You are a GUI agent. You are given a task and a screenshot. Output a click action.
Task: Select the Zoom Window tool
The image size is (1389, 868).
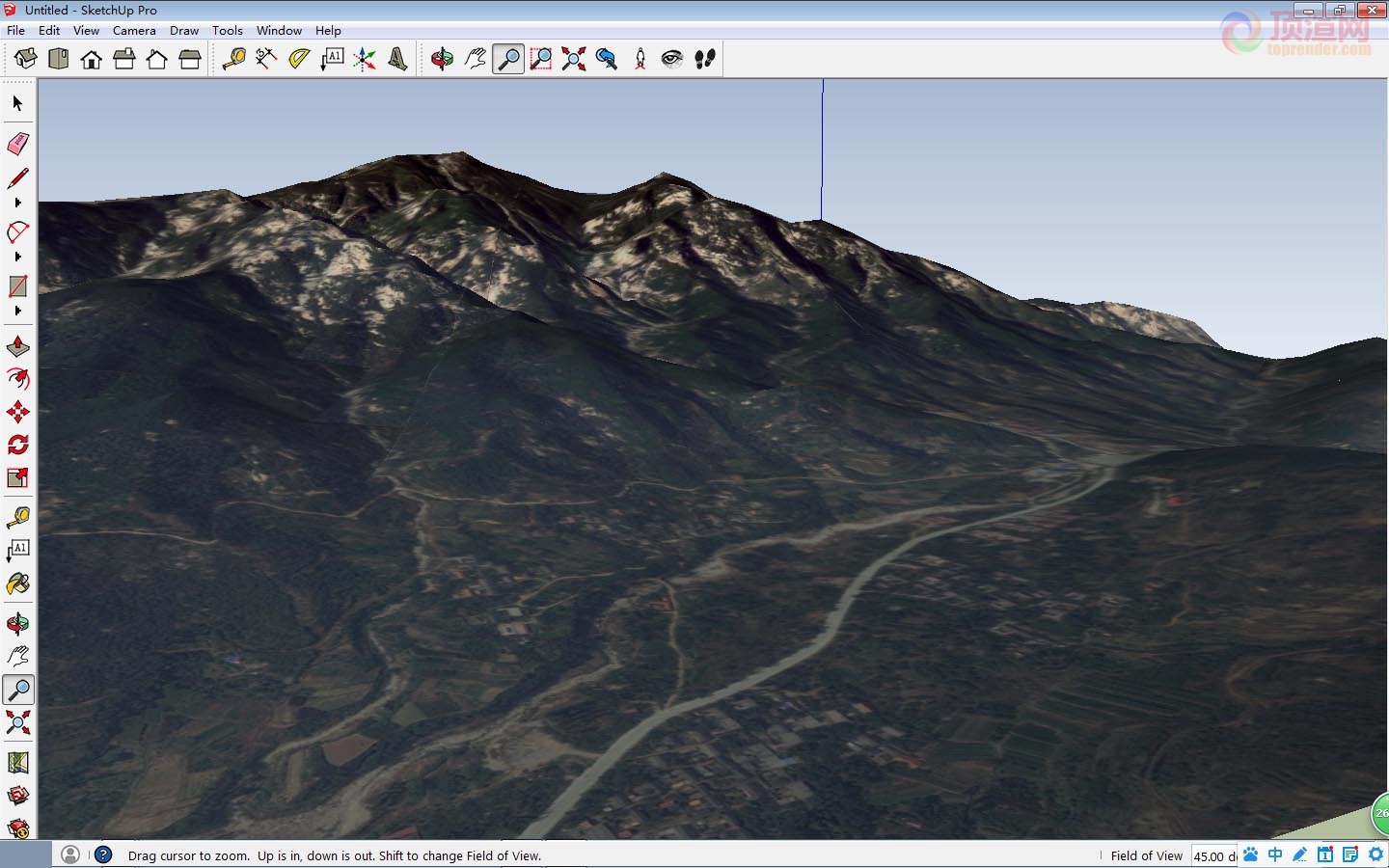[541, 59]
